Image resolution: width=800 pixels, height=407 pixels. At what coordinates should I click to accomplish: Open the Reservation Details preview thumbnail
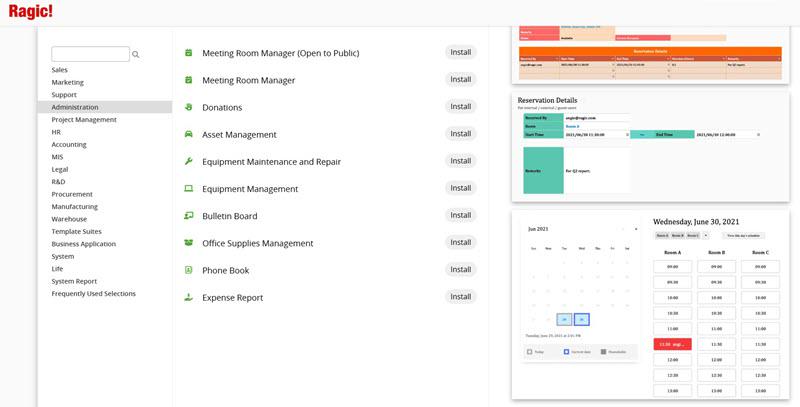point(651,146)
